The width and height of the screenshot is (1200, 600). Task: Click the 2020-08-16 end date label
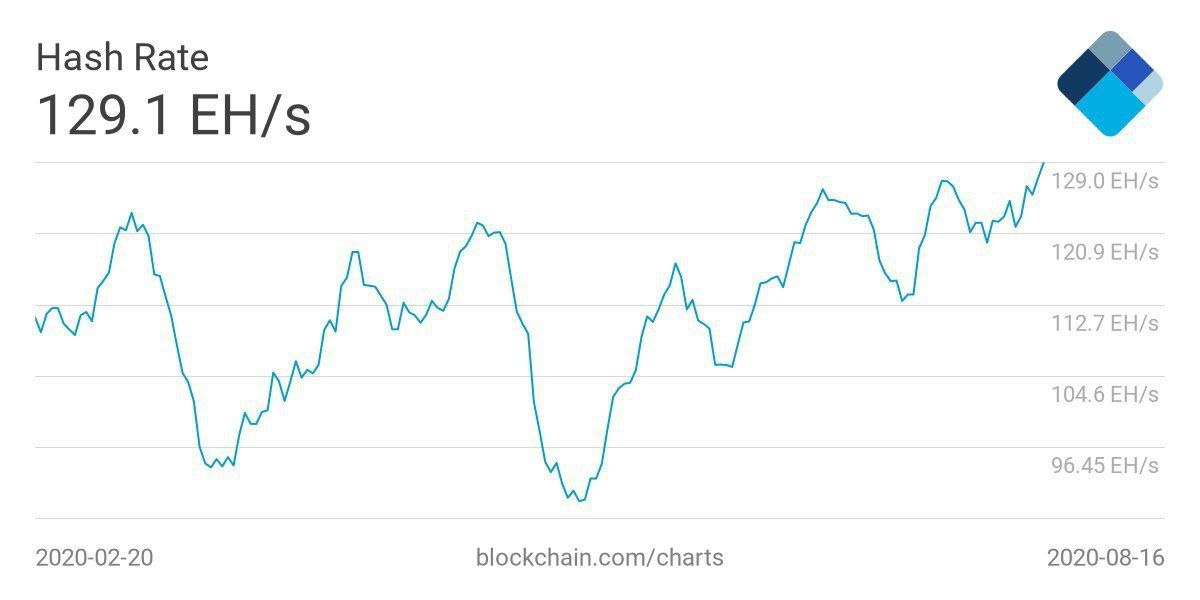tap(1105, 557)
